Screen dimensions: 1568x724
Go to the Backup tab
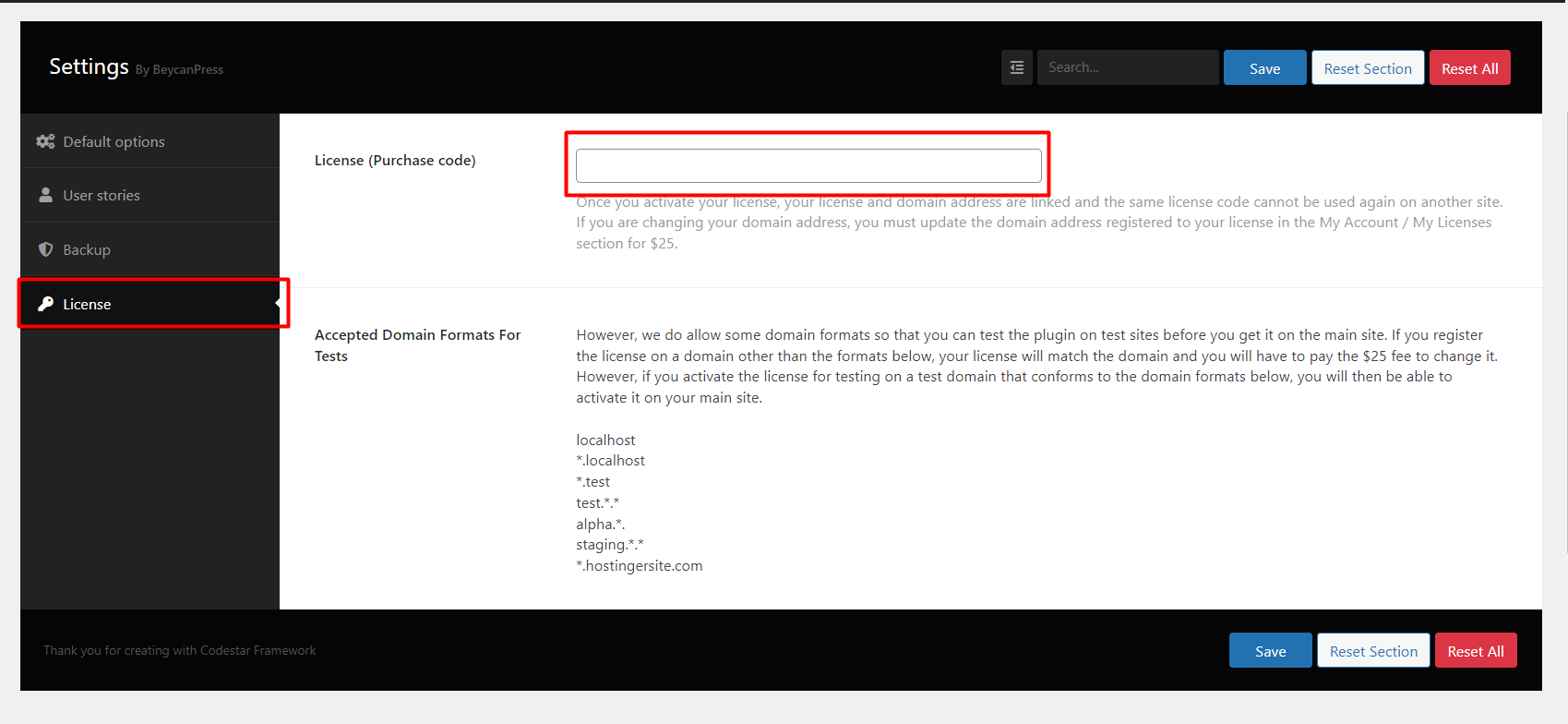tap(87, 249)
